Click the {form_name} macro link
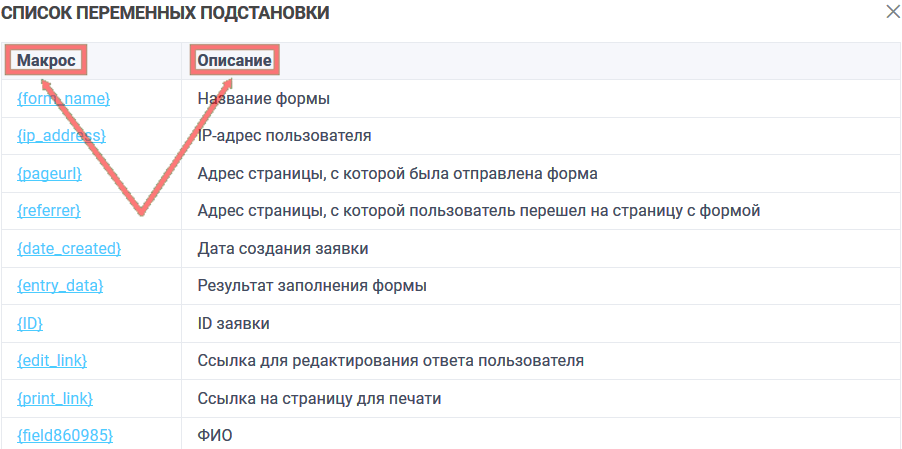The width and height of the screenshot is (902, 449). (x=63, y=98)
